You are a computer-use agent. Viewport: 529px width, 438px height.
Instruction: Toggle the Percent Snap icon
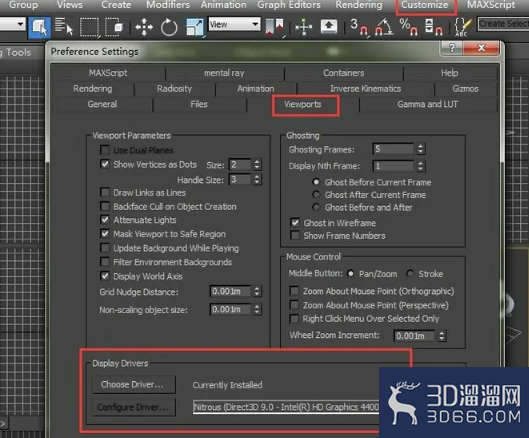coord(408,27)
